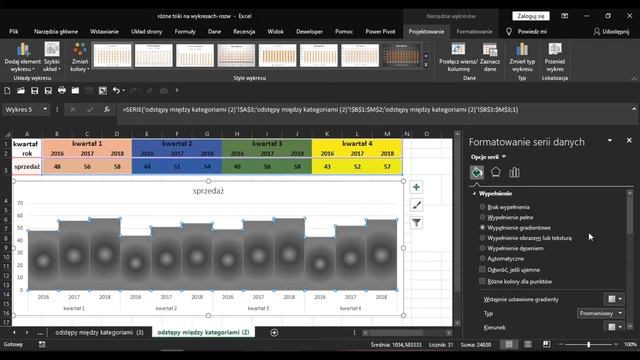Expand the formula bar

(x=634, y=109)
